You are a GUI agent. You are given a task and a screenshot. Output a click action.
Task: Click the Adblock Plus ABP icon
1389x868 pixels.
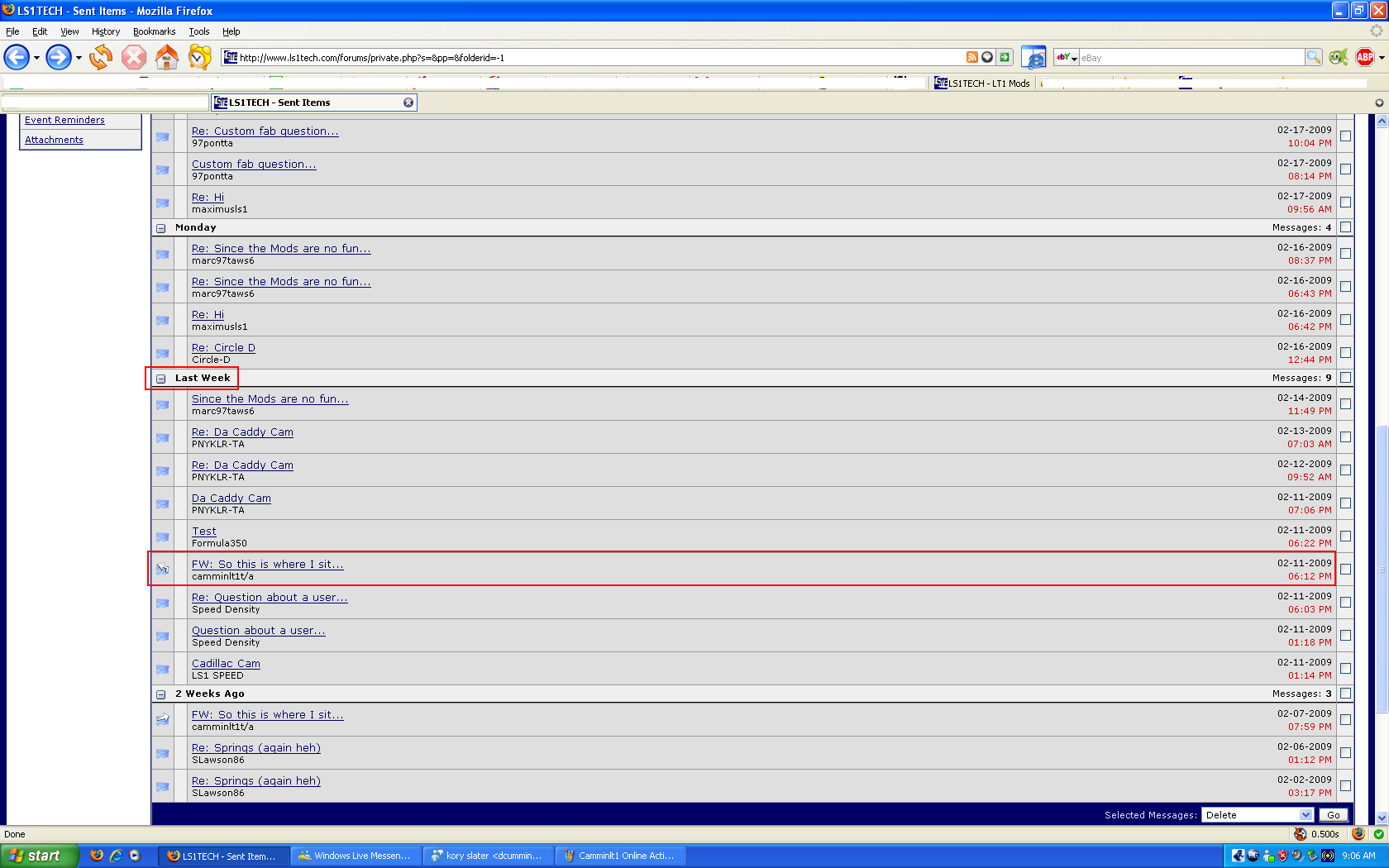(x=1364, y=57)
